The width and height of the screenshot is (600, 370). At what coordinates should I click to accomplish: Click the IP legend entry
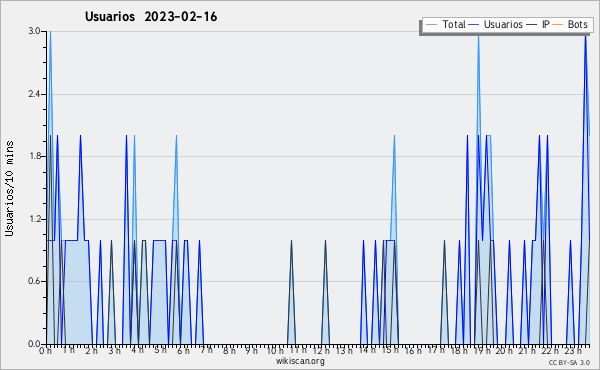tap(538, 24)
